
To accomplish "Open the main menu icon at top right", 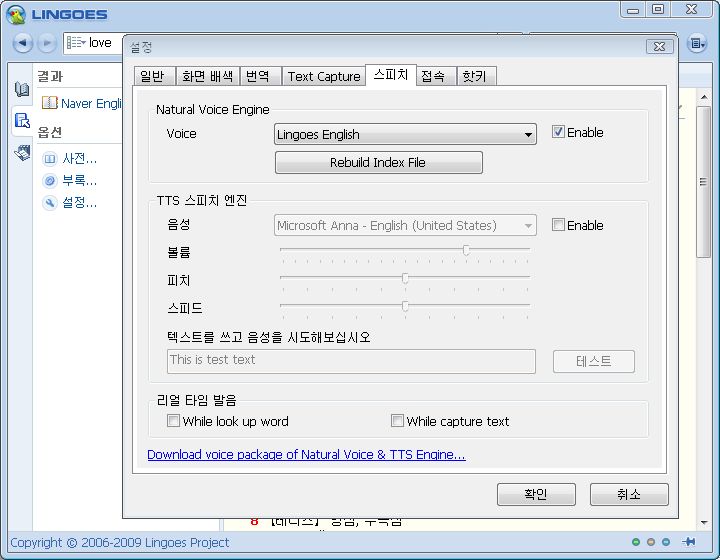I will click(697, 44).
